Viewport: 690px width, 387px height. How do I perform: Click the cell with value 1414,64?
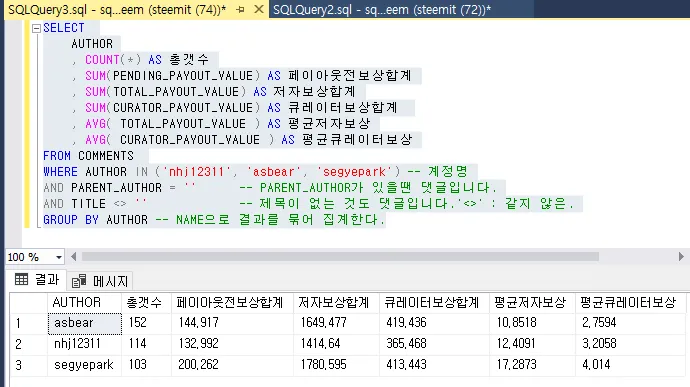[336, 344]
